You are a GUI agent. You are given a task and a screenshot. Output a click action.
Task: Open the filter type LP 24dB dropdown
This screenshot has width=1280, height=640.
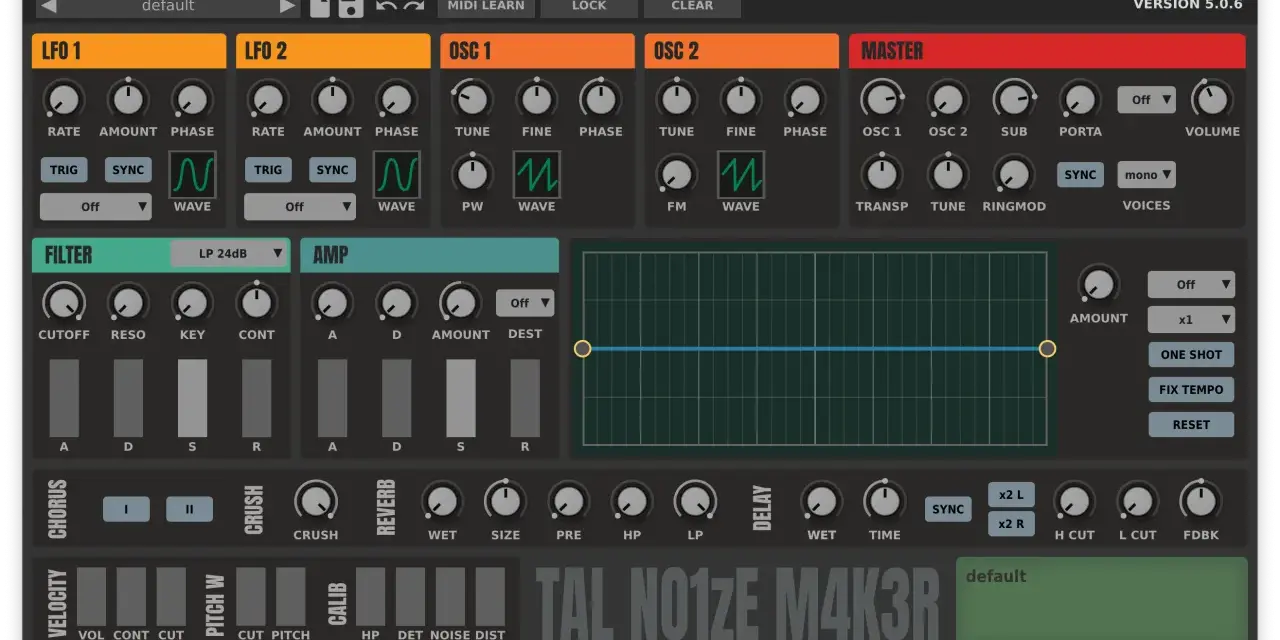(229, 254)
